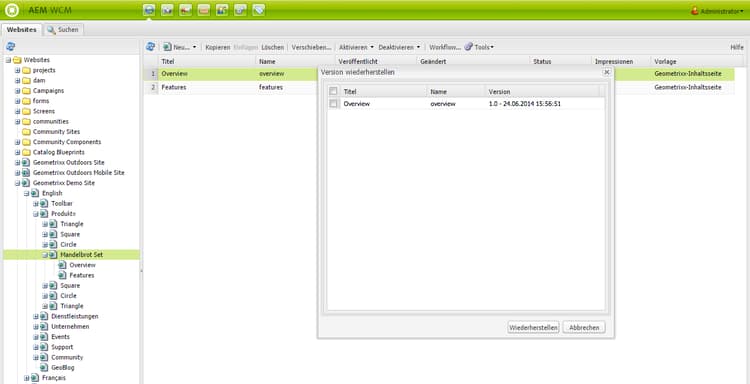Open the Websites globe icon in top bar
This screenshot has width=750, height=384.
tap(149, 10)
